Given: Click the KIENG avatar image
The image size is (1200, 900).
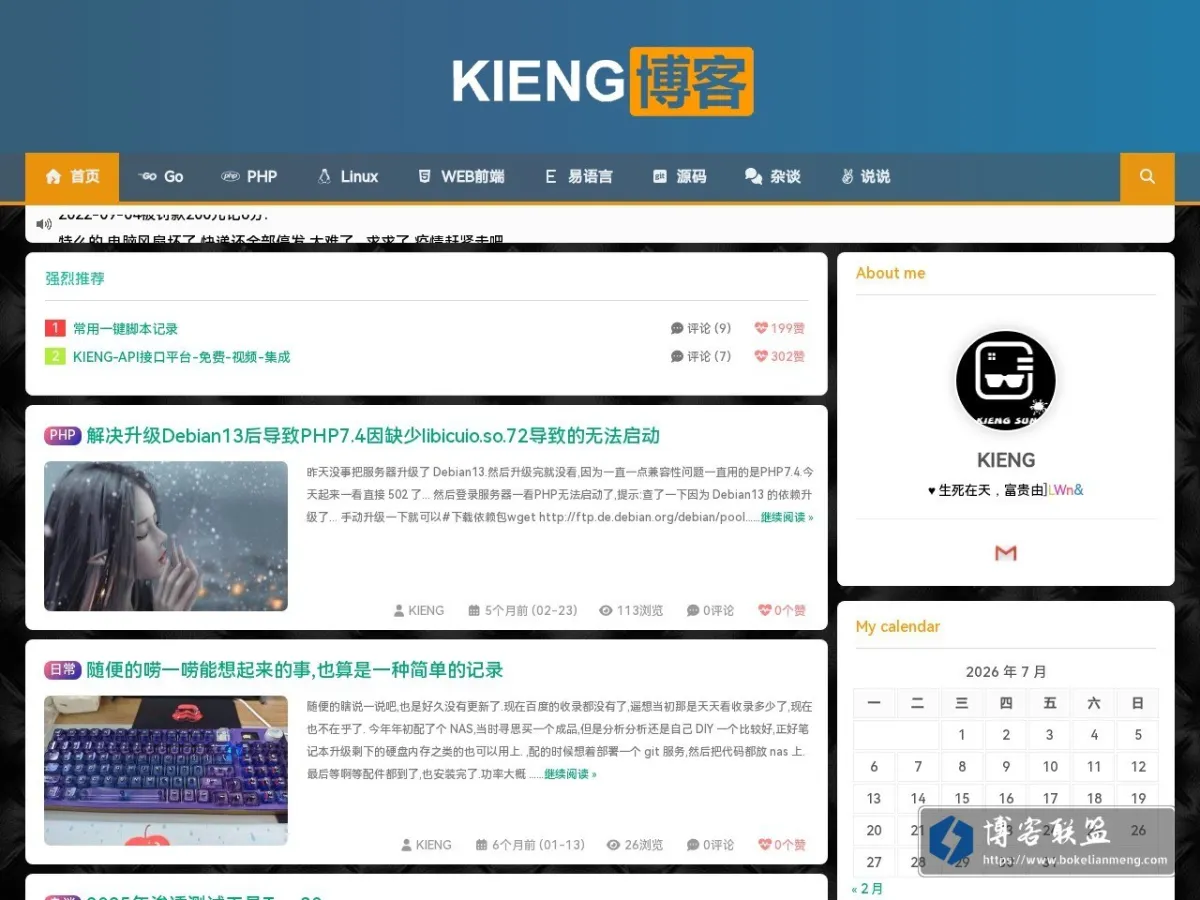Looking at the screenshot, I should 1006,381.
